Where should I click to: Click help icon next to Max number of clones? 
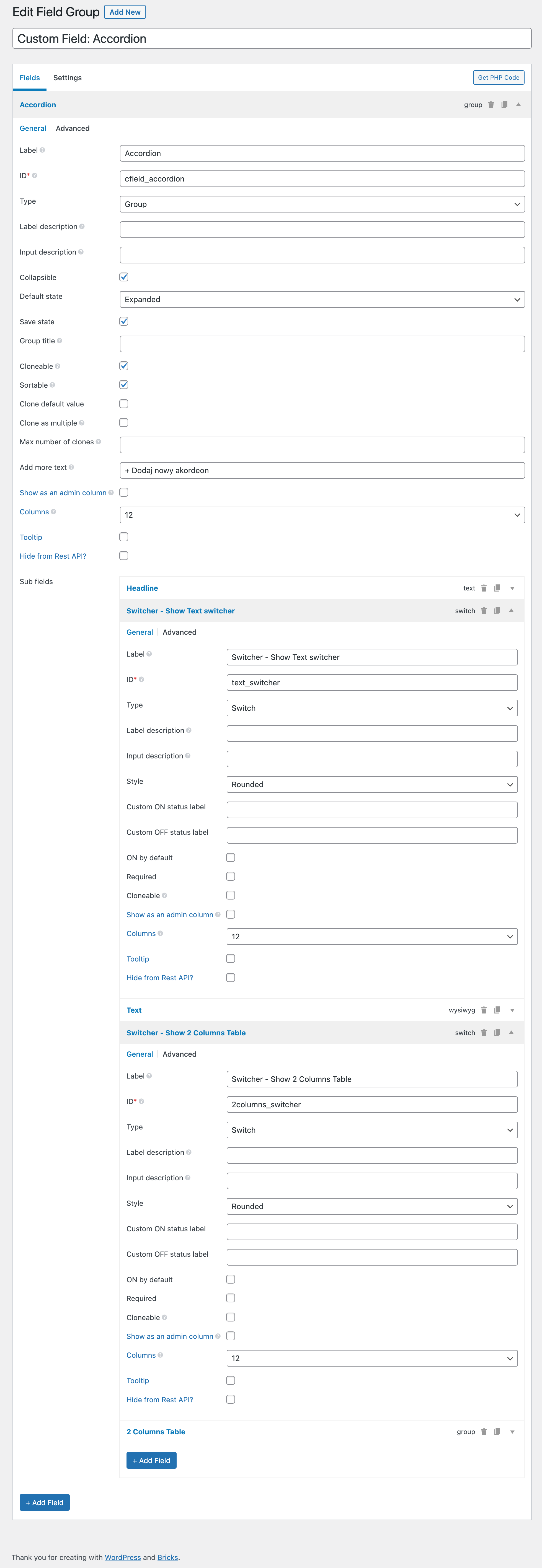99,442
